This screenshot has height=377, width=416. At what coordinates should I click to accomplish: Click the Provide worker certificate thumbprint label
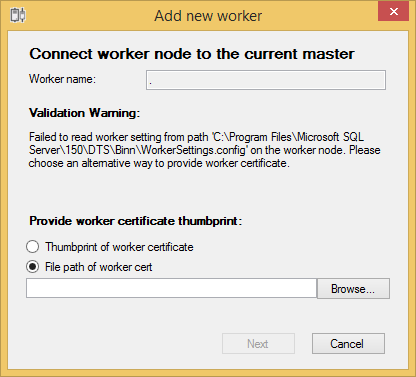tap(136, 221)
